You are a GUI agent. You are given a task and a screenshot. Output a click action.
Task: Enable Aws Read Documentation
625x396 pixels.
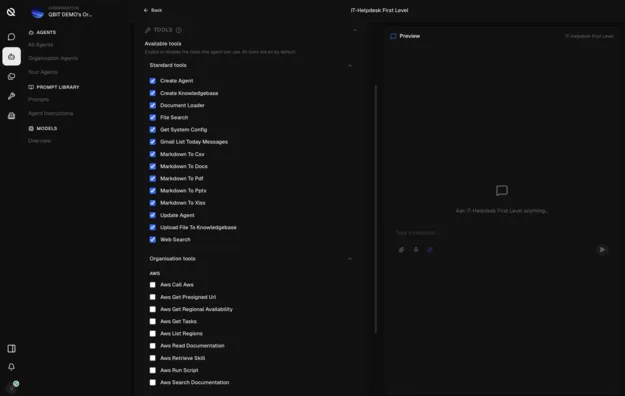(153, 346)
